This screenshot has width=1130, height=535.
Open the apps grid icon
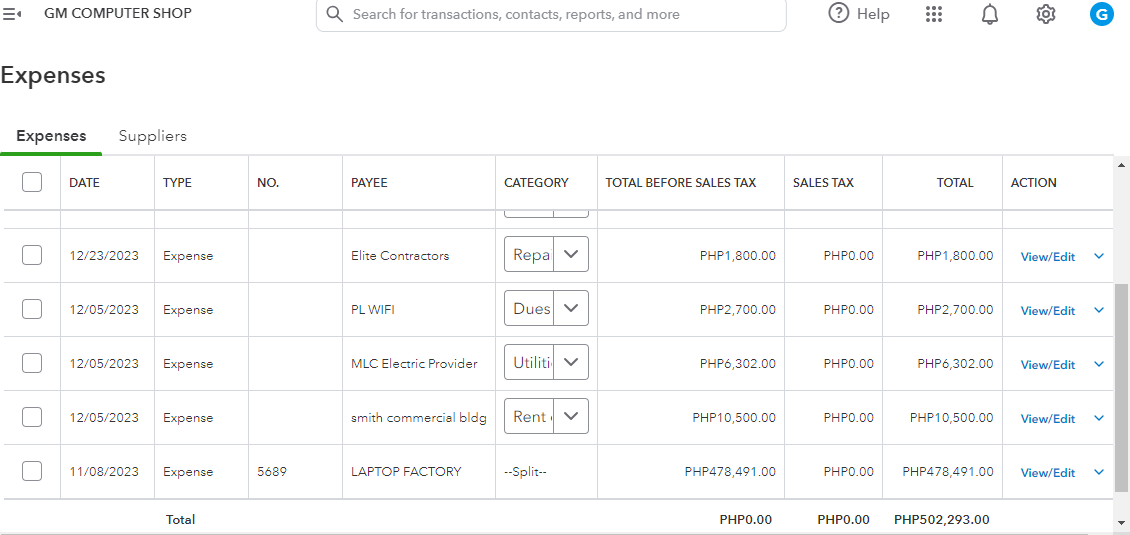pos(934,14)
